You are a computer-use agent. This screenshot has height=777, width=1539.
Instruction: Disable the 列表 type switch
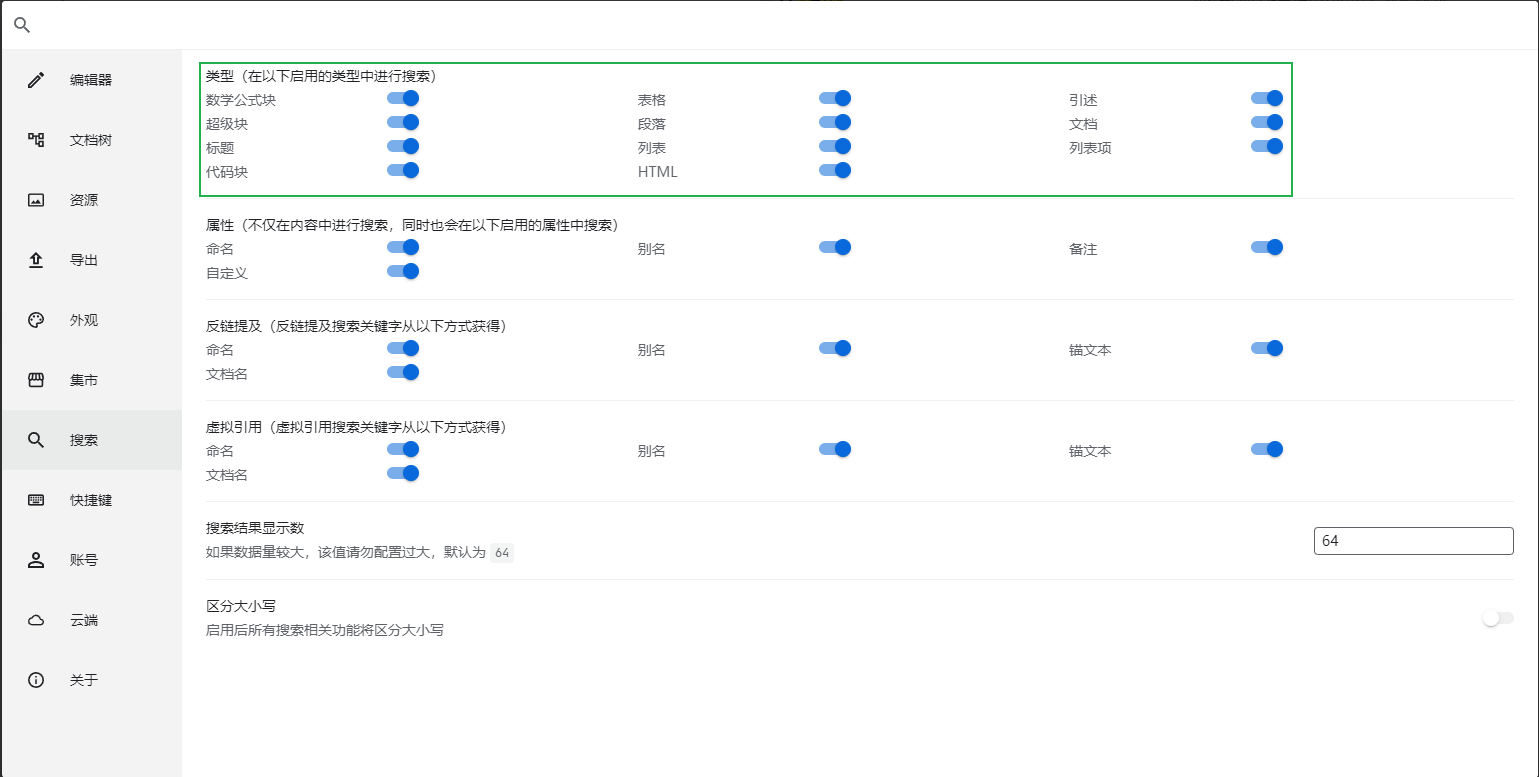[835, 146]
